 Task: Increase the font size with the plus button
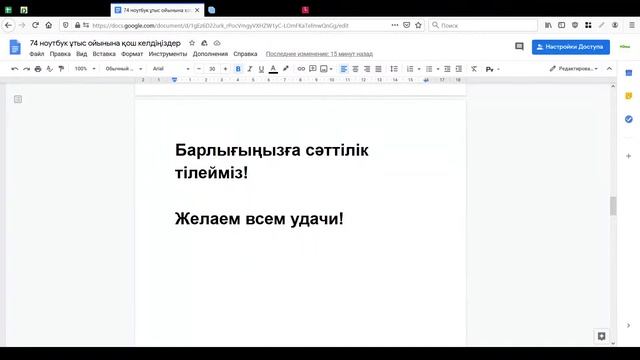click(225, 69)
